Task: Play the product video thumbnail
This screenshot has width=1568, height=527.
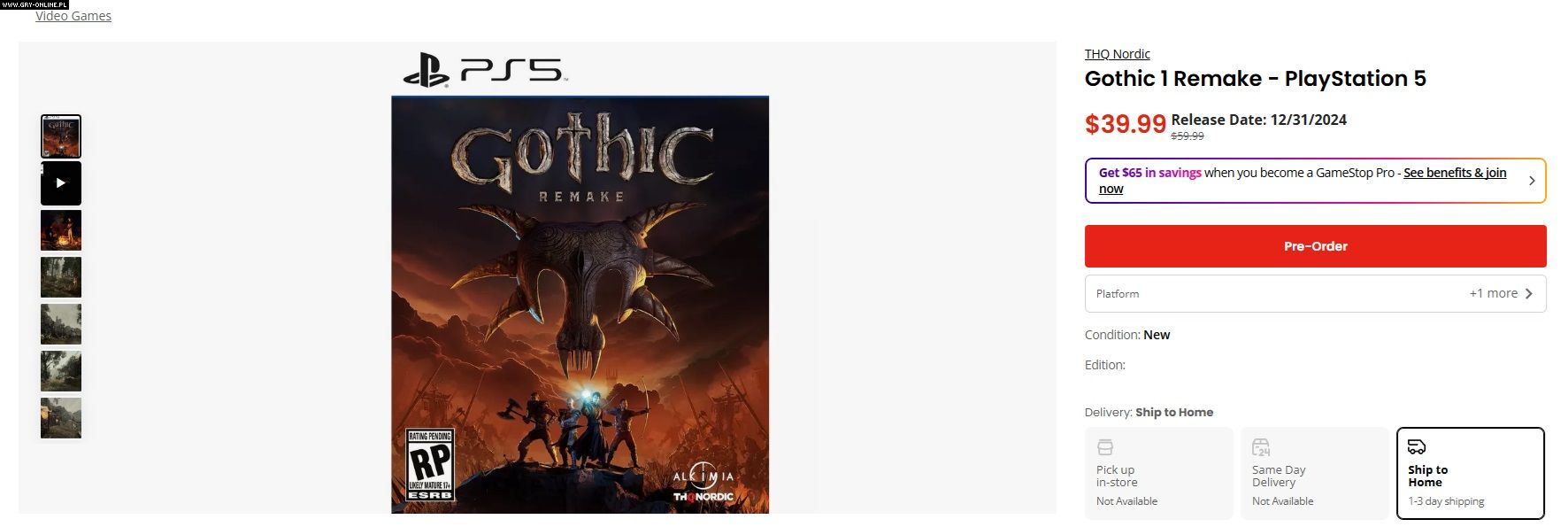Action: [61, 183]
